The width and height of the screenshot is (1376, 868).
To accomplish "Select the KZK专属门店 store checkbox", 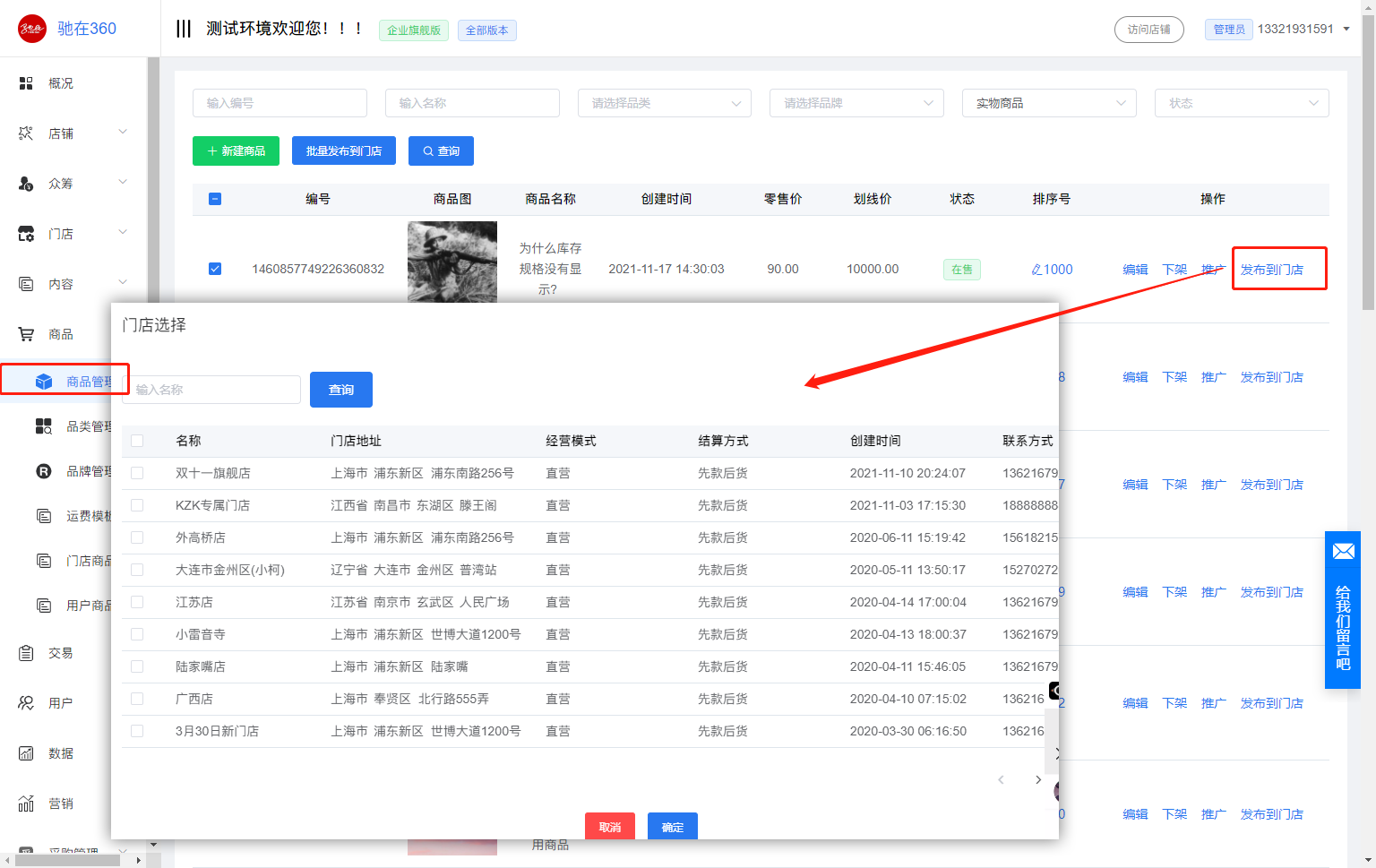I will point(137,505).
